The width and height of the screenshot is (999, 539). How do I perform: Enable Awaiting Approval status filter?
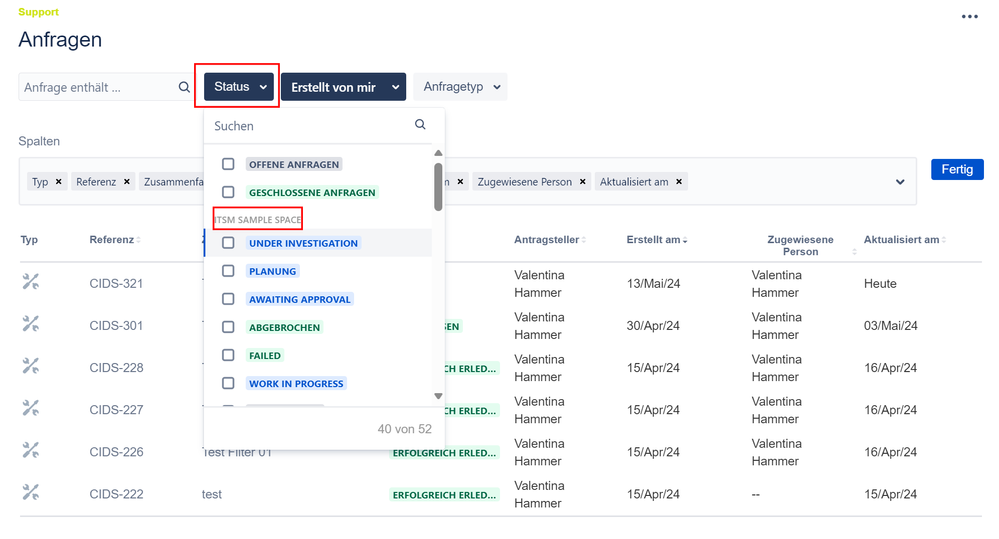(228, 299)
